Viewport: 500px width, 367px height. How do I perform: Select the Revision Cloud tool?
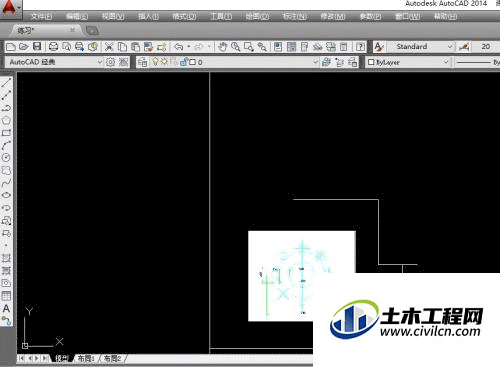point(6,170)
